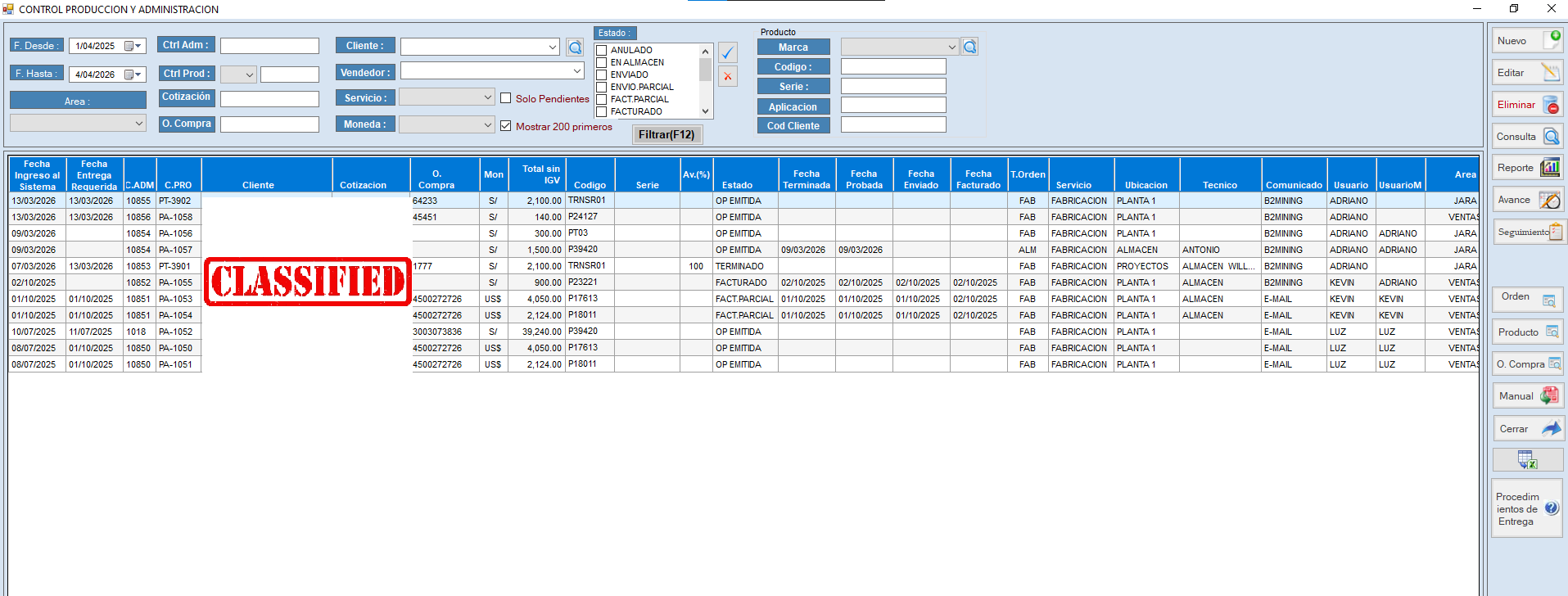The image size is (1568, 596).
Task: Expand the Vendedor dropdown
Action: (x=576, y=71)
